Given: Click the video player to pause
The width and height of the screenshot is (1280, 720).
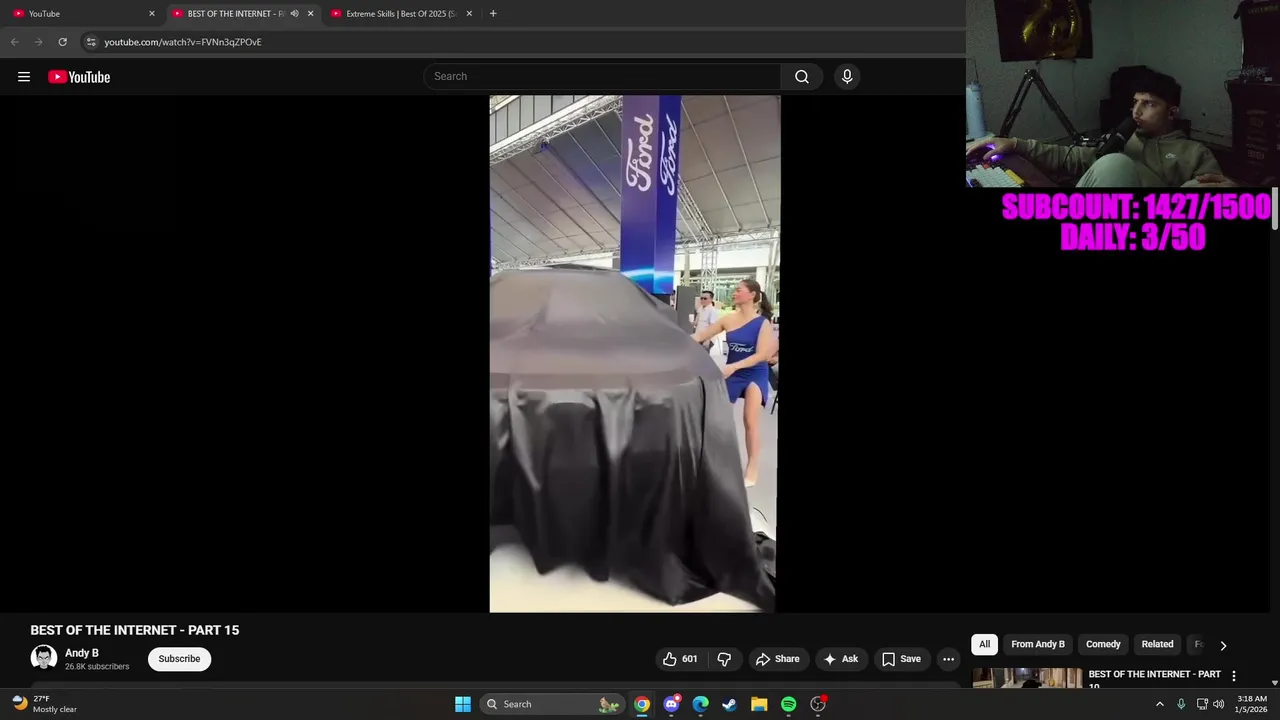Looking at the screenshot, I should pos(633,354).
